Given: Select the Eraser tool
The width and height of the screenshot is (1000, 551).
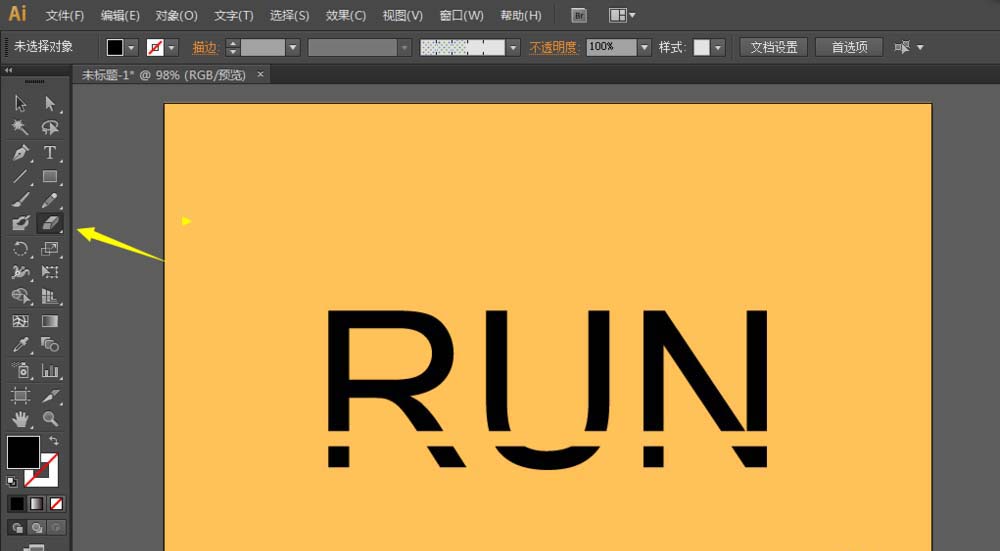Looking at the screenshot, I should coord(49,223).
